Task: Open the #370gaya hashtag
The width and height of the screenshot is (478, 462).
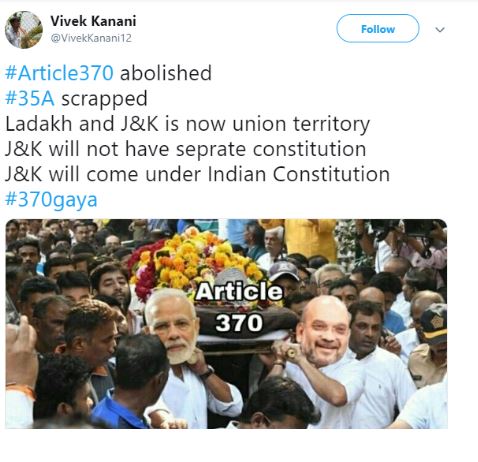Action: 51,200
